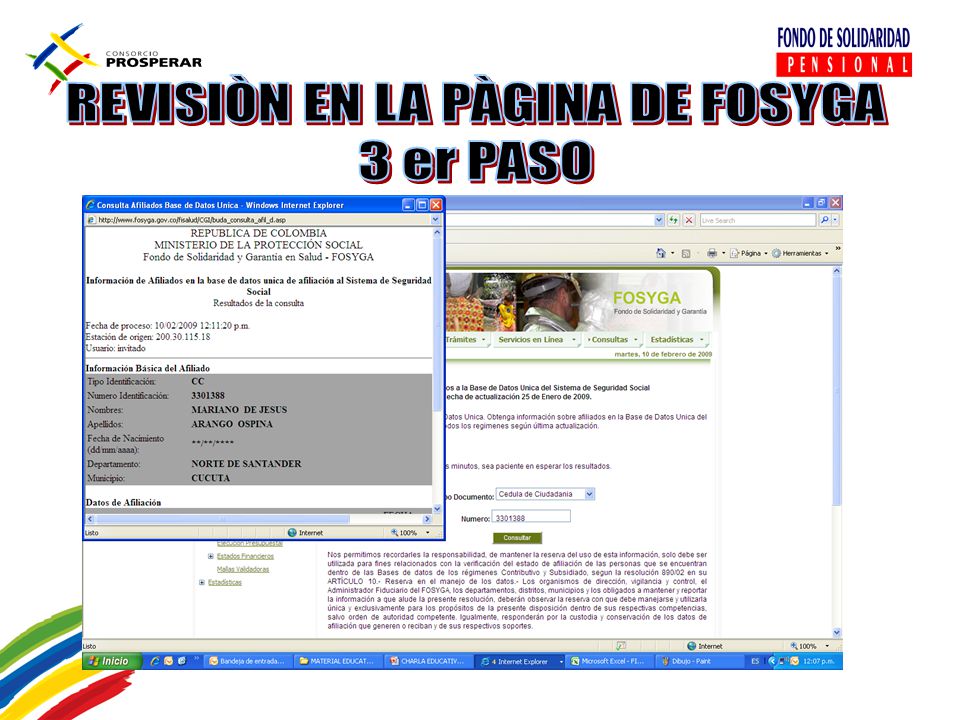Click the chevron overflow icon in command bar
The height and width of the screenshot is (720, 960).
click(x=838, y=249)
